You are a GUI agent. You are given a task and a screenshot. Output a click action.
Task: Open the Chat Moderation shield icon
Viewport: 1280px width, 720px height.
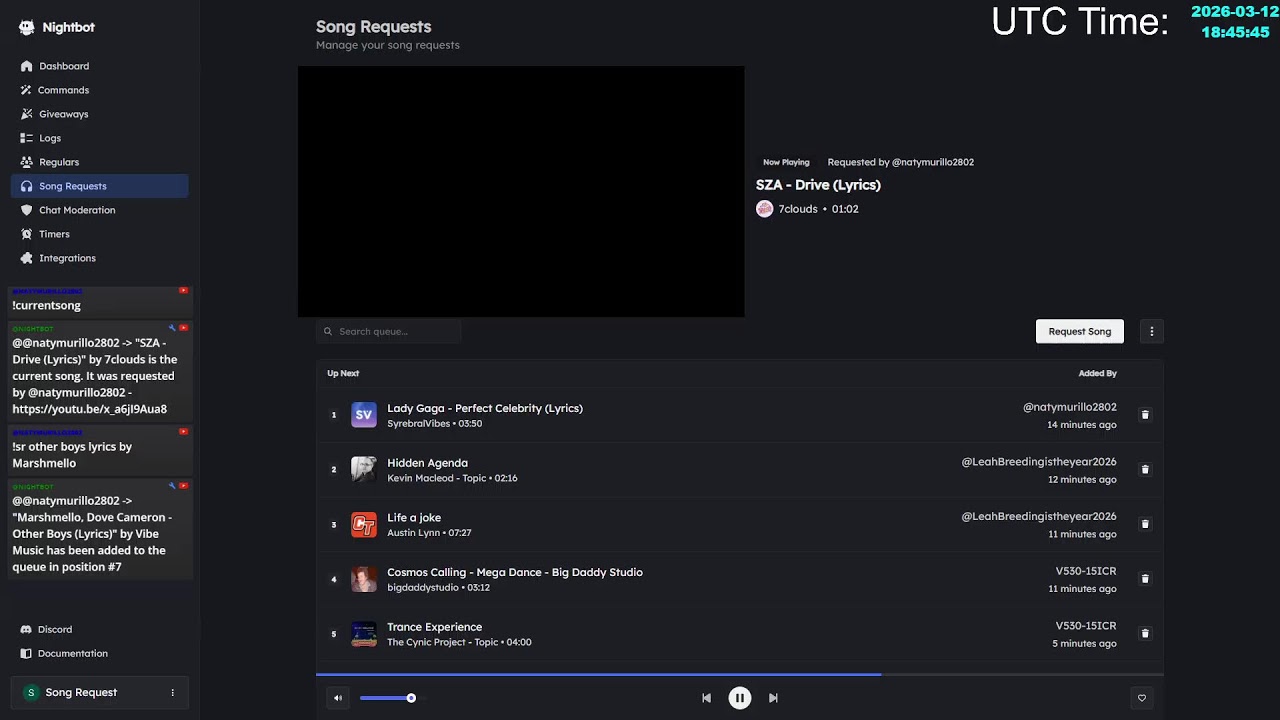coord(27,210)
